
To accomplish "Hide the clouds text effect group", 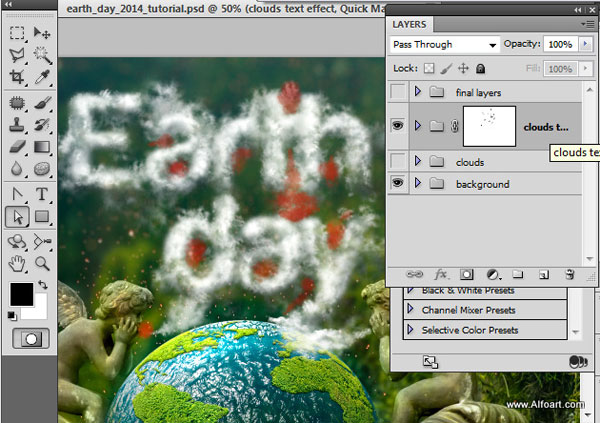I will tap(398, 126).
